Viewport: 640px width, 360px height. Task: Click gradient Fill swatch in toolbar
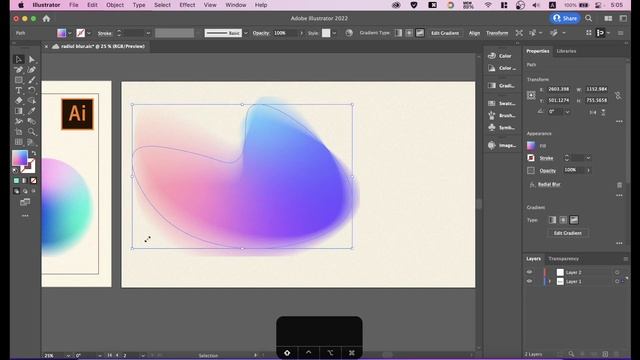20,158
